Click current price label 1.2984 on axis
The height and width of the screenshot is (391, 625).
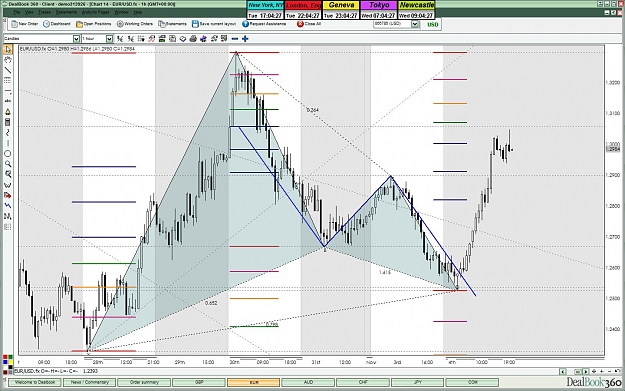[x=613, y=149]
